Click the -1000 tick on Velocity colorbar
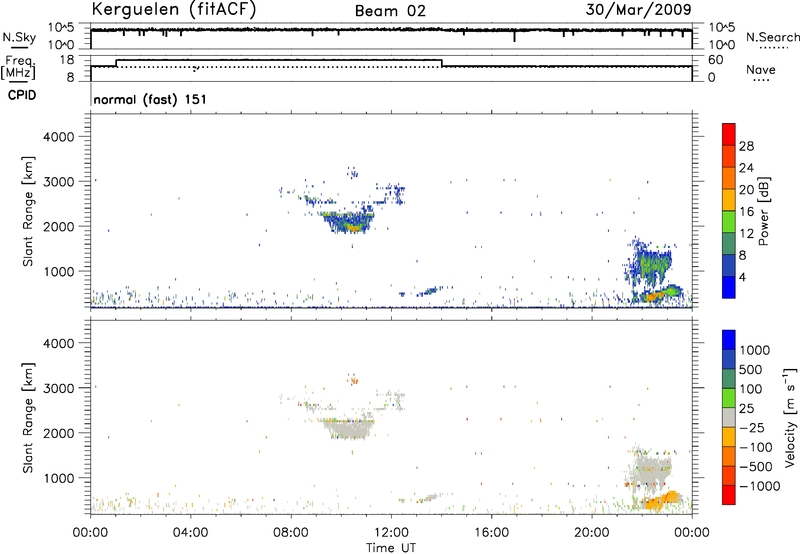The height and width of the screenshot is (554, 800). pos(760,486)
